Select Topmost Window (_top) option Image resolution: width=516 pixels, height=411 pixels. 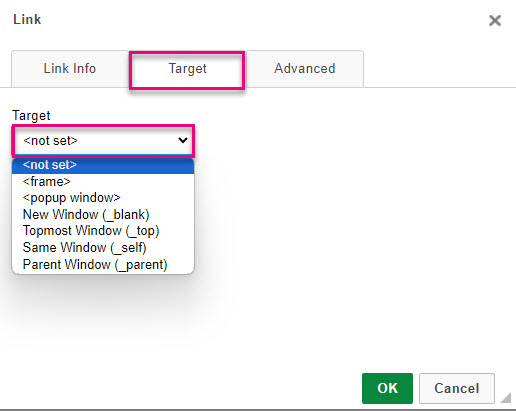coord(103,231)
